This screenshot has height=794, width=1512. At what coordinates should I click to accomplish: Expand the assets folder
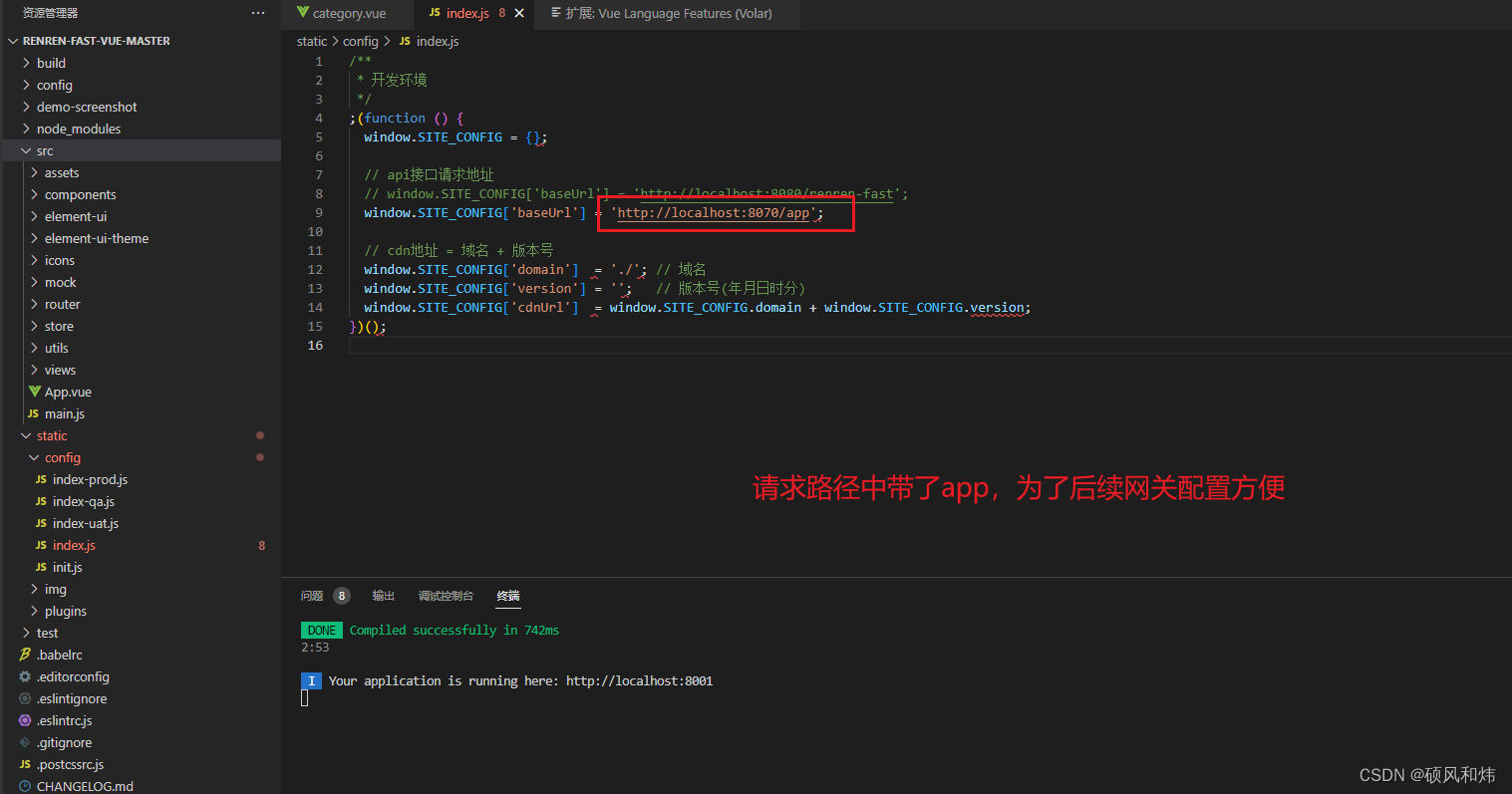click(62, 172)
